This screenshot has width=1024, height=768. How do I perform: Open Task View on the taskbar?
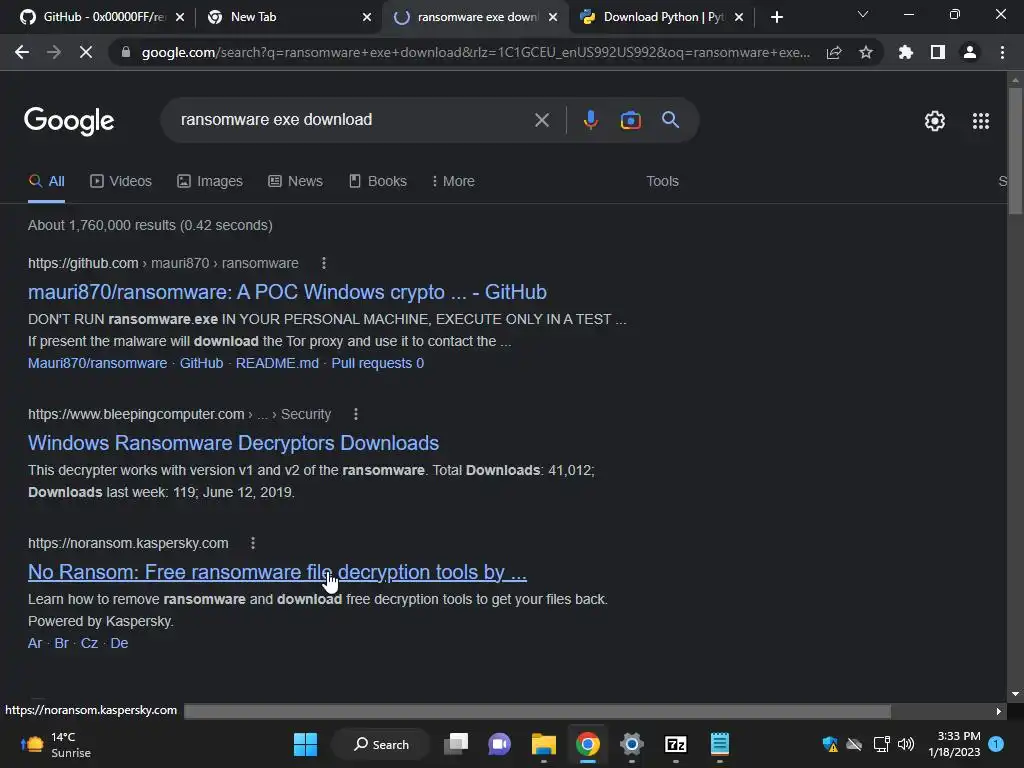456,744
